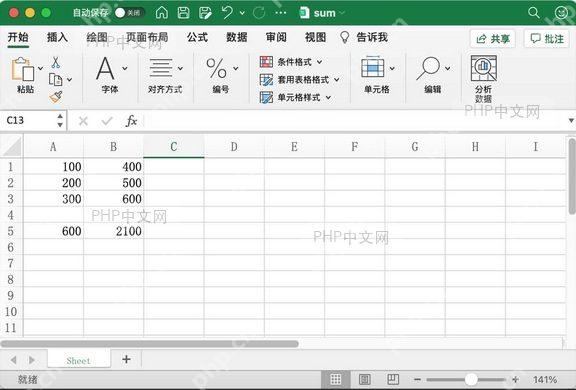
Task: Click the vertical scrollbar thumb
Action: 572,176
